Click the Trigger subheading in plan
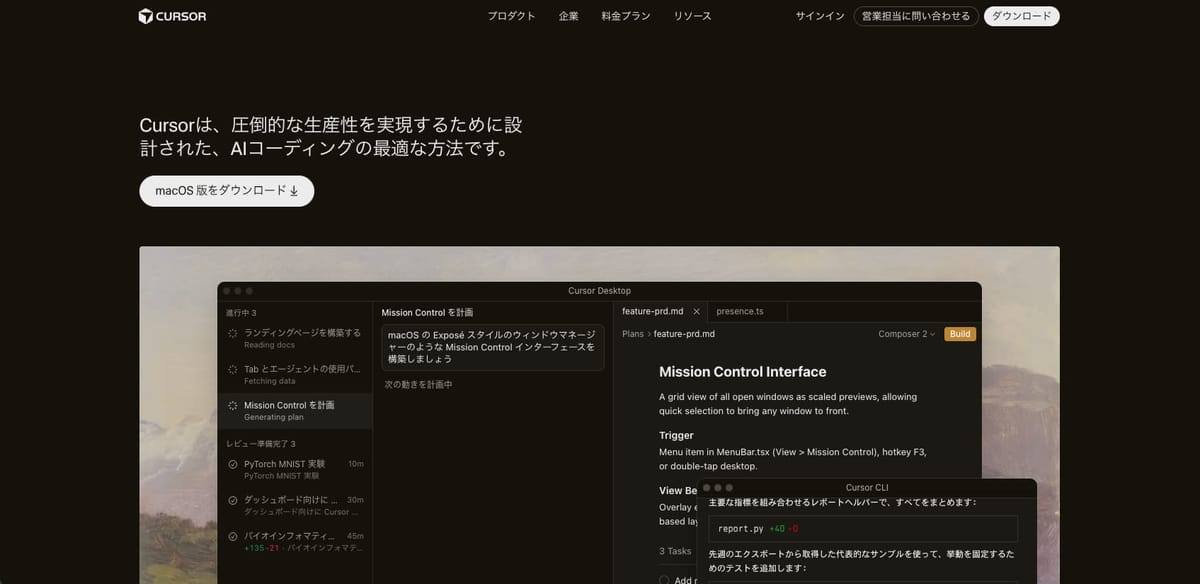The height and width of the screenshot is (584, 1200). (x=676, y=436)
